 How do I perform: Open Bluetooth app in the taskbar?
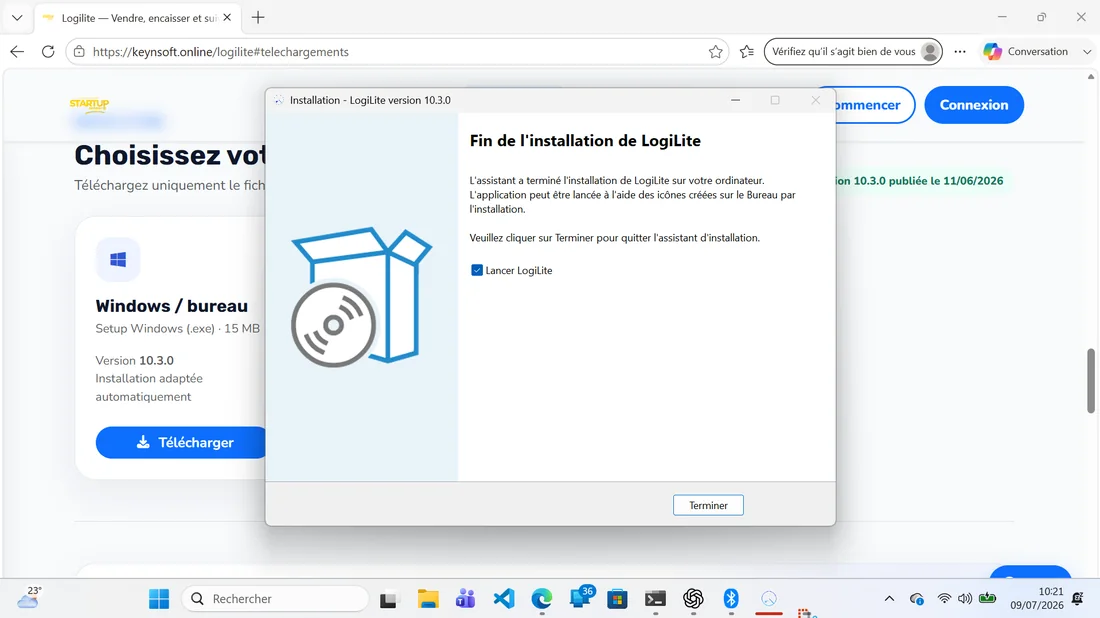[731, 599]
